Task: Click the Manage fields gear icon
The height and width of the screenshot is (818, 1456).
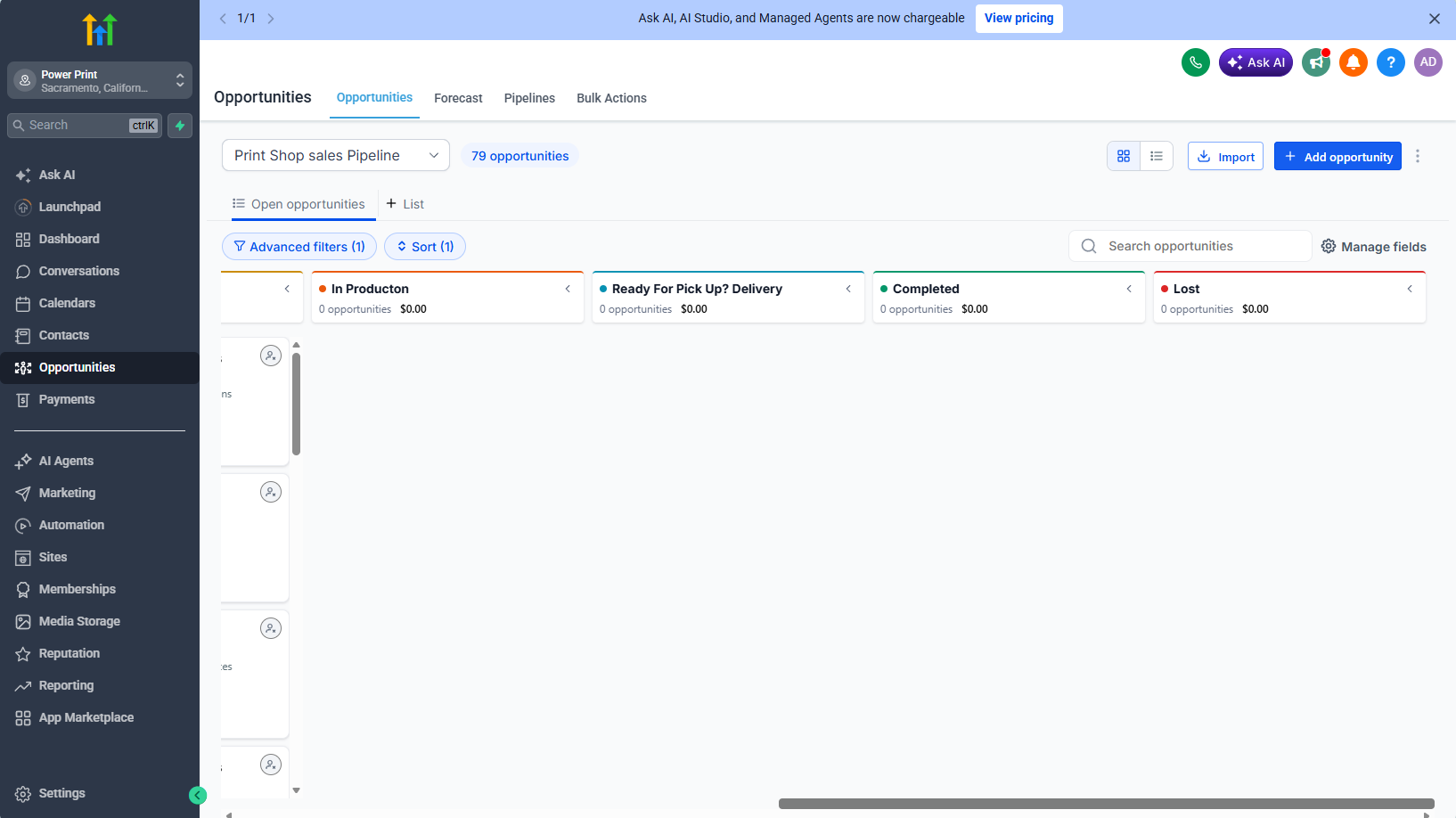Action: (1329, 247)
